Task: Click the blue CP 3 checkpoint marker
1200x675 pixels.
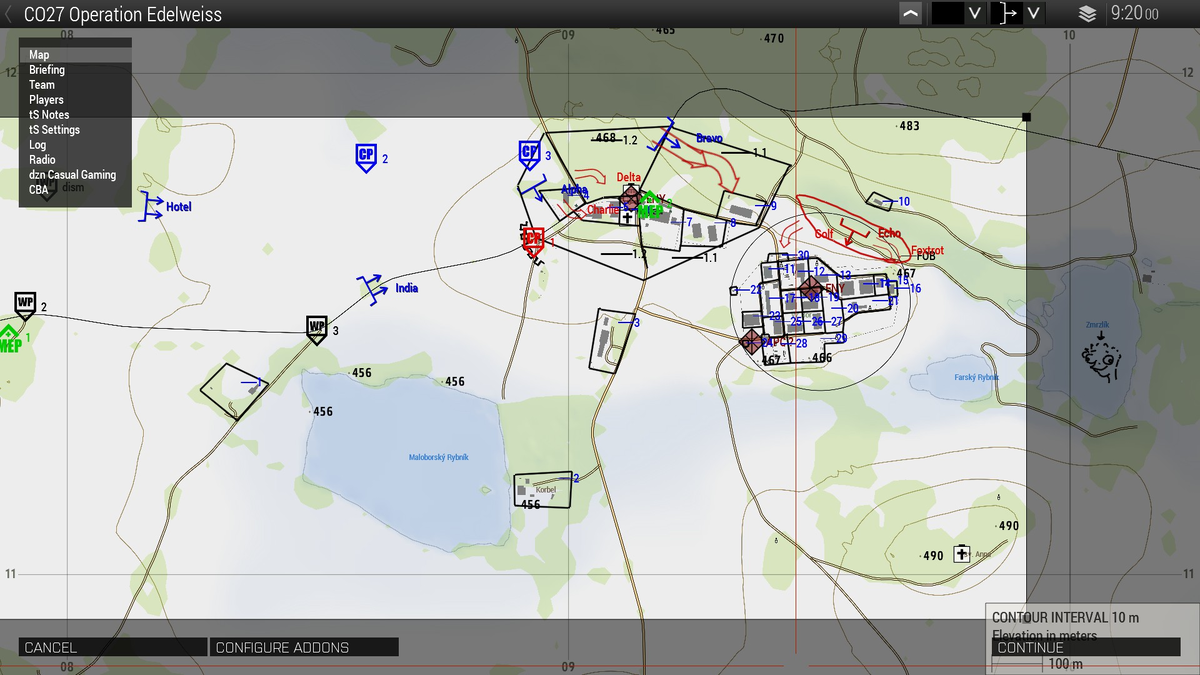Action: [x=529, y=155]
